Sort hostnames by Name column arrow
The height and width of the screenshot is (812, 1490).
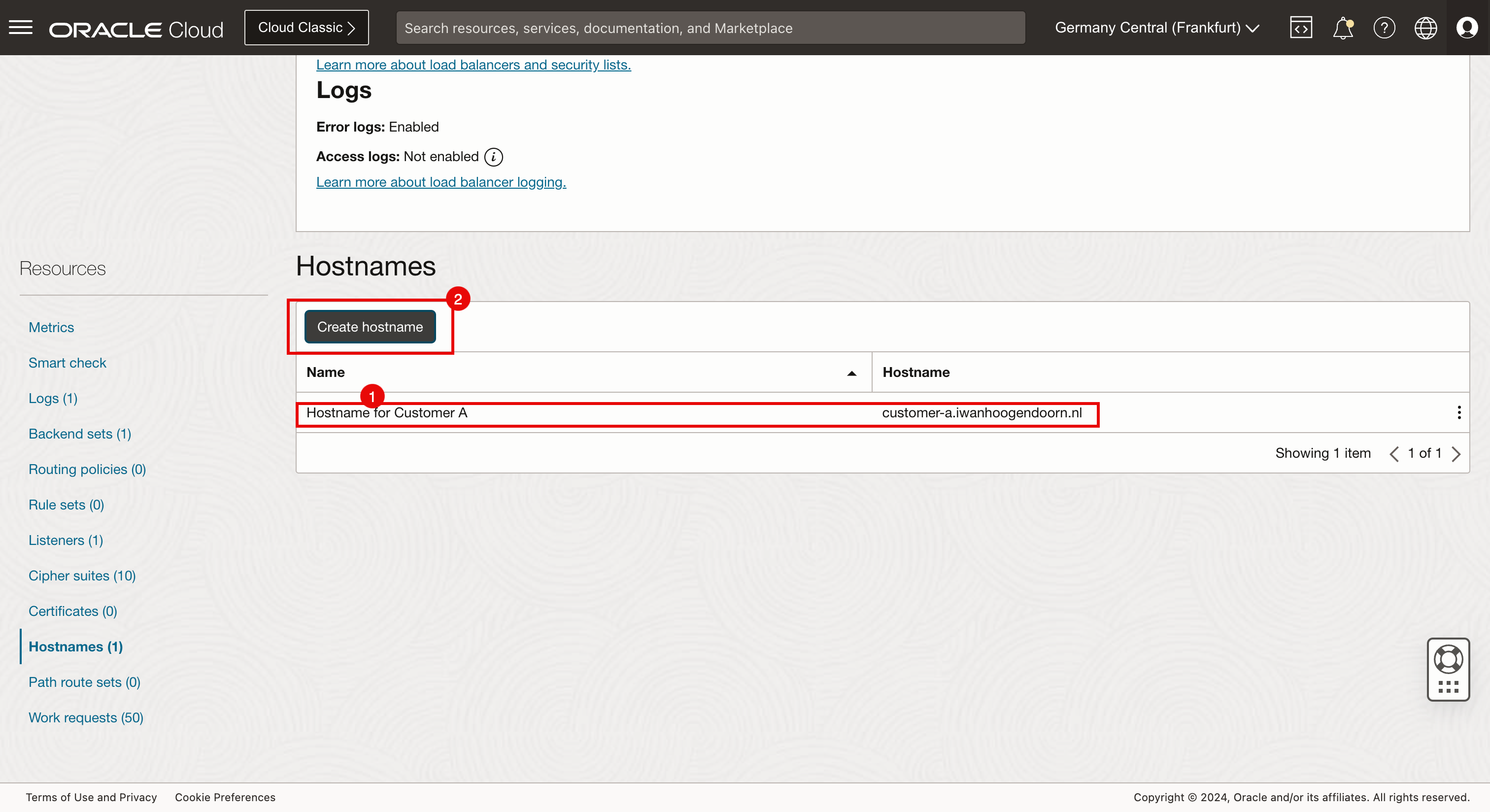851,373
